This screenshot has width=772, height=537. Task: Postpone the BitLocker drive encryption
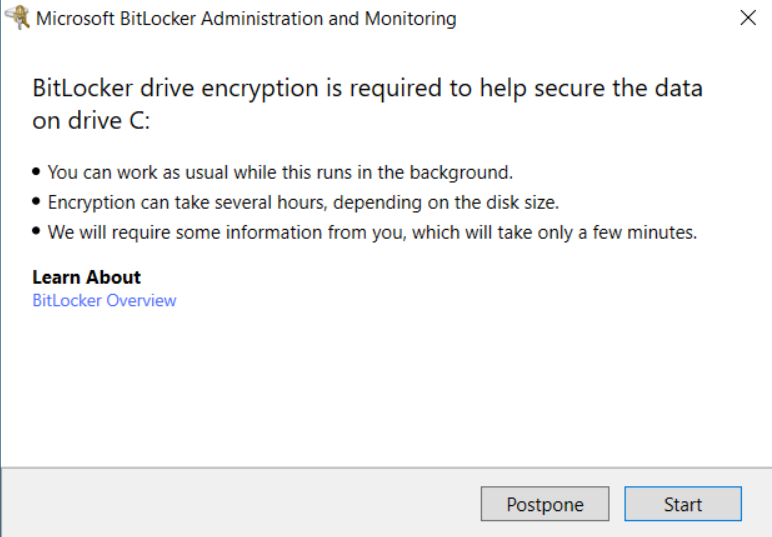[x=545, y=504]
